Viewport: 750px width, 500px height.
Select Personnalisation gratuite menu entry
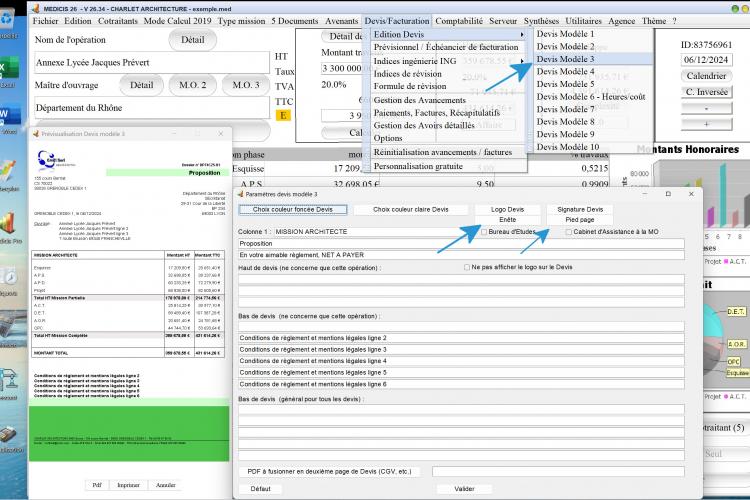[418, 166]
